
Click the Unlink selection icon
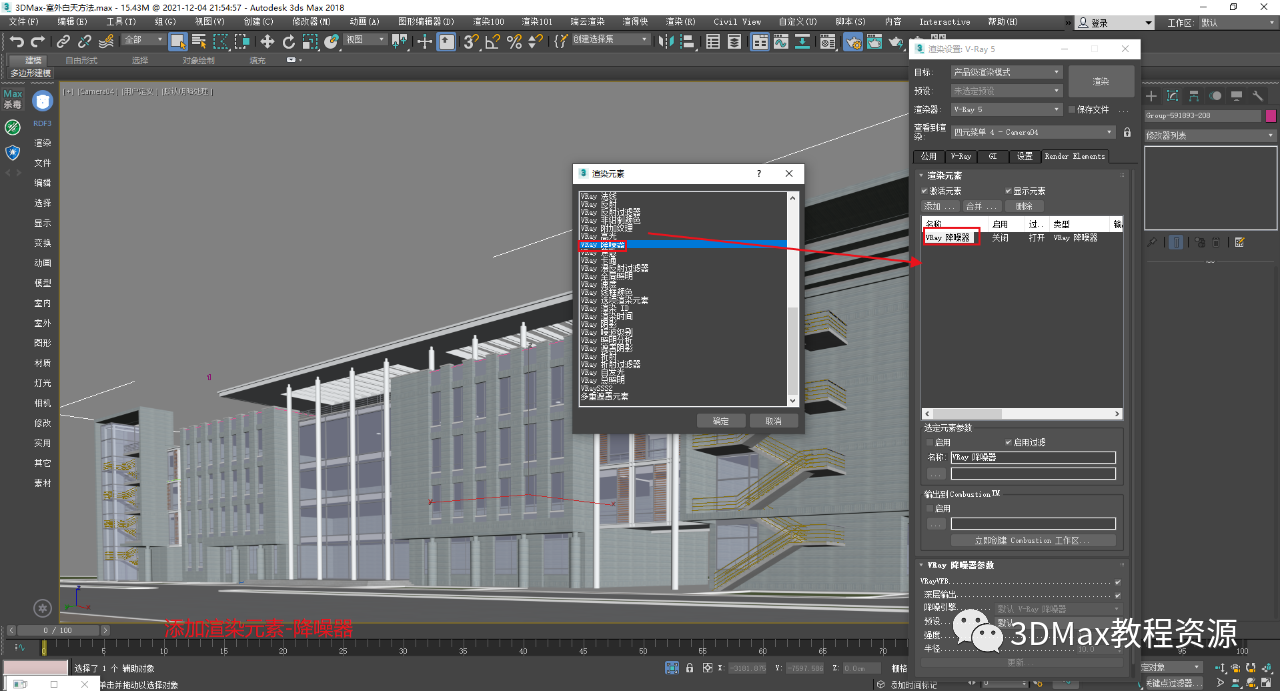84,41
